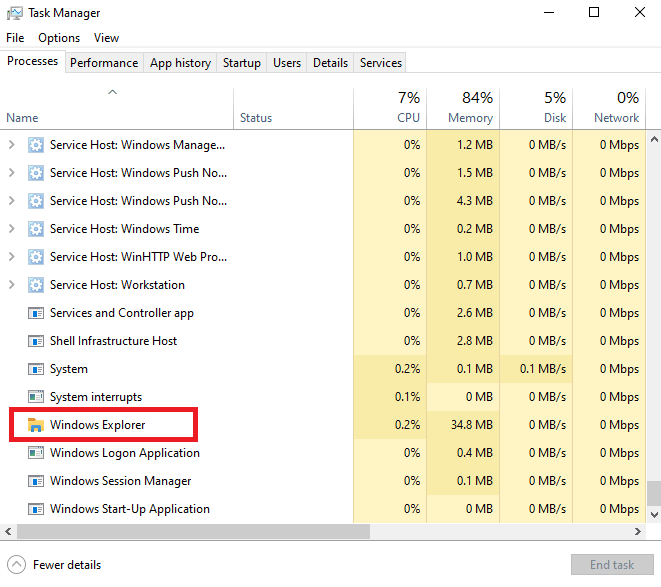Click icon beside Shell Infrastructure Host
This screenshot has height=587, width=661.
(x=36, y=341)
